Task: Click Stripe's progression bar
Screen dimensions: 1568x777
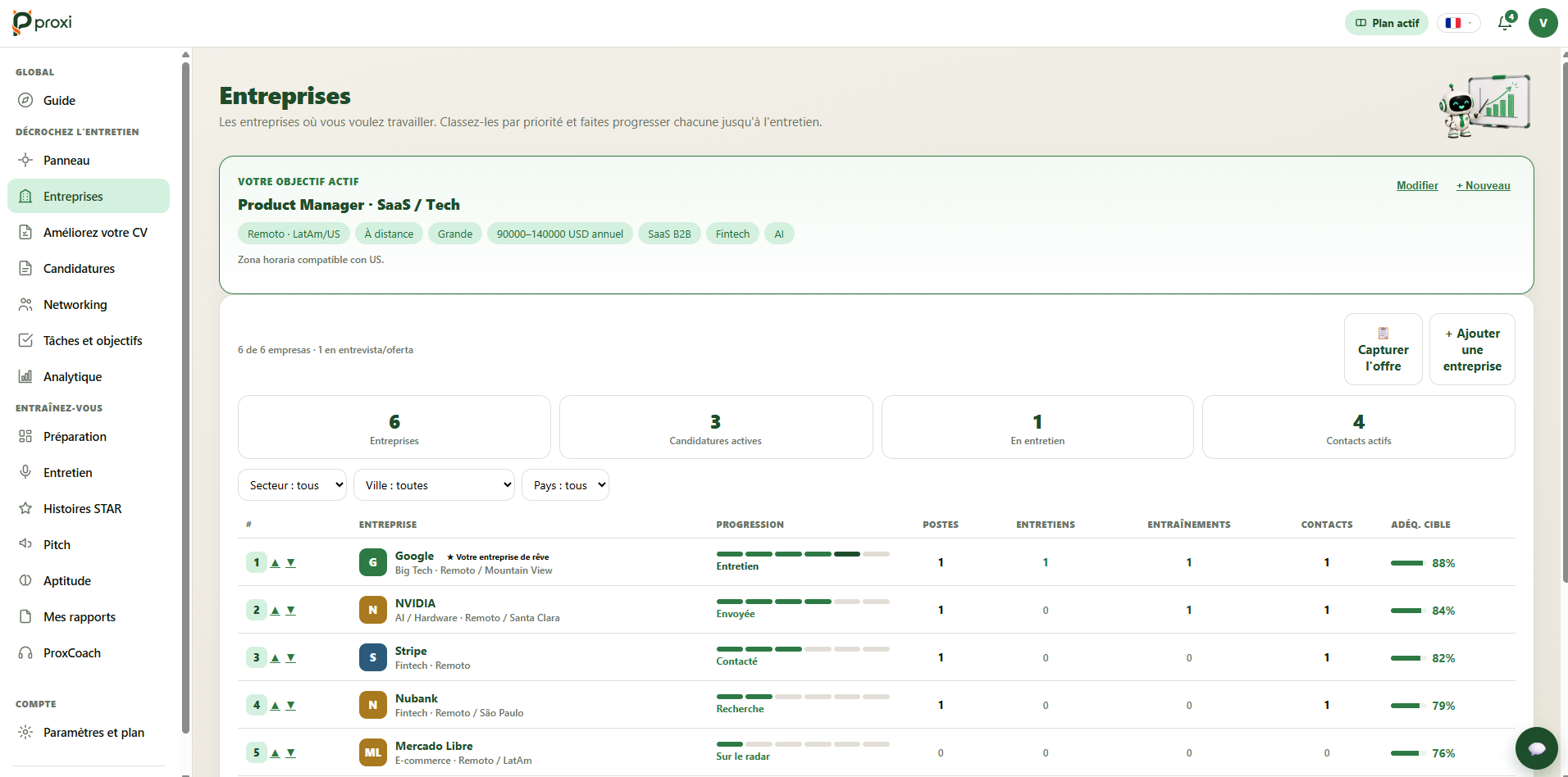Action: click(803, 649)
